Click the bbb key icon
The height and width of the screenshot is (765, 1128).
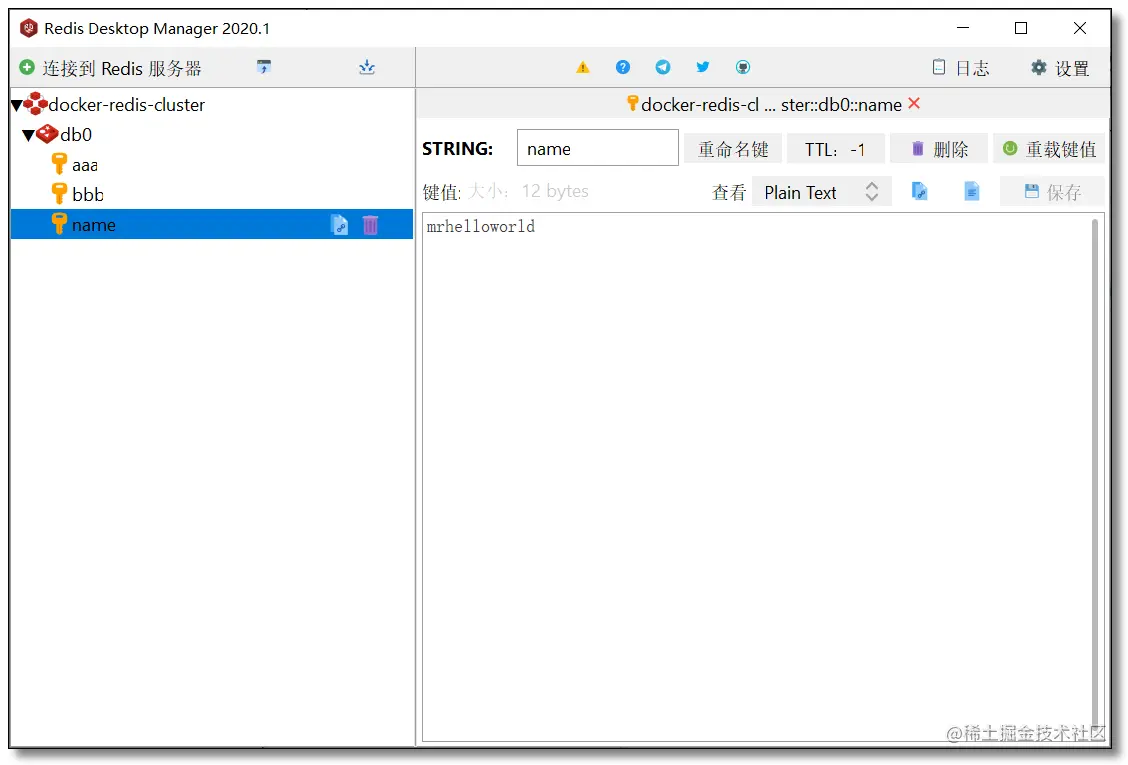click(x=60, y=194)
